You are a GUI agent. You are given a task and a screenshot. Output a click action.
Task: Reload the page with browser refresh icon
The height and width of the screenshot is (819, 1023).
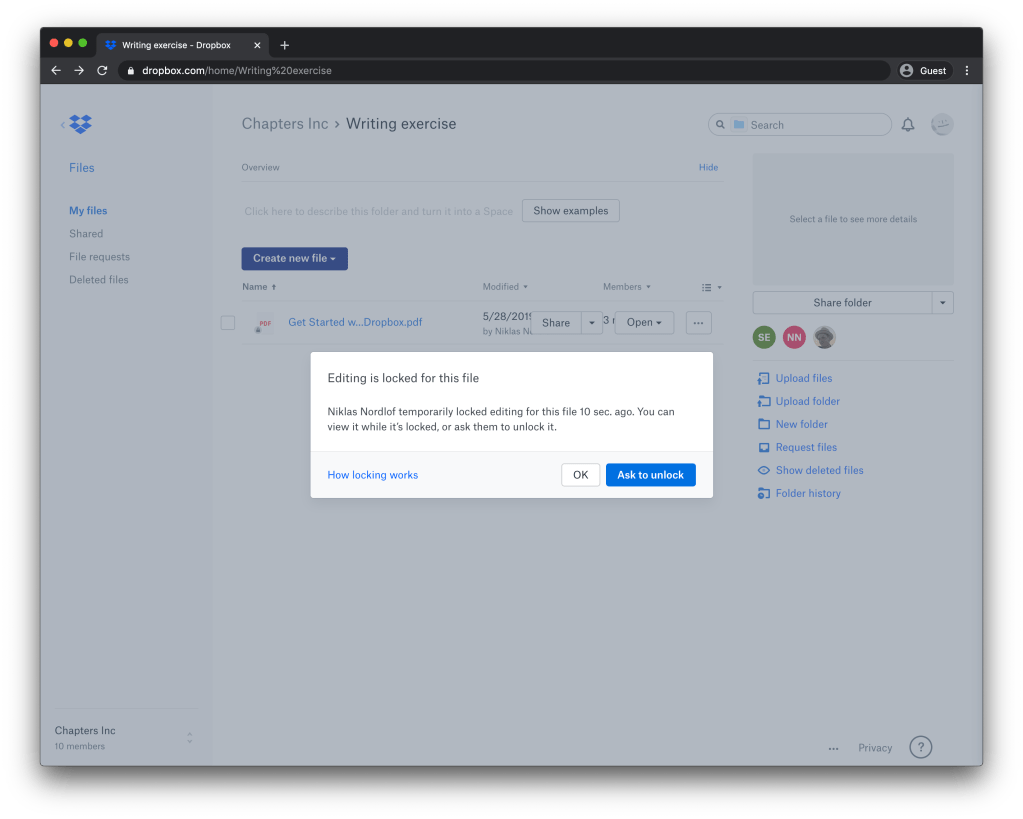(x=102, y=71)
